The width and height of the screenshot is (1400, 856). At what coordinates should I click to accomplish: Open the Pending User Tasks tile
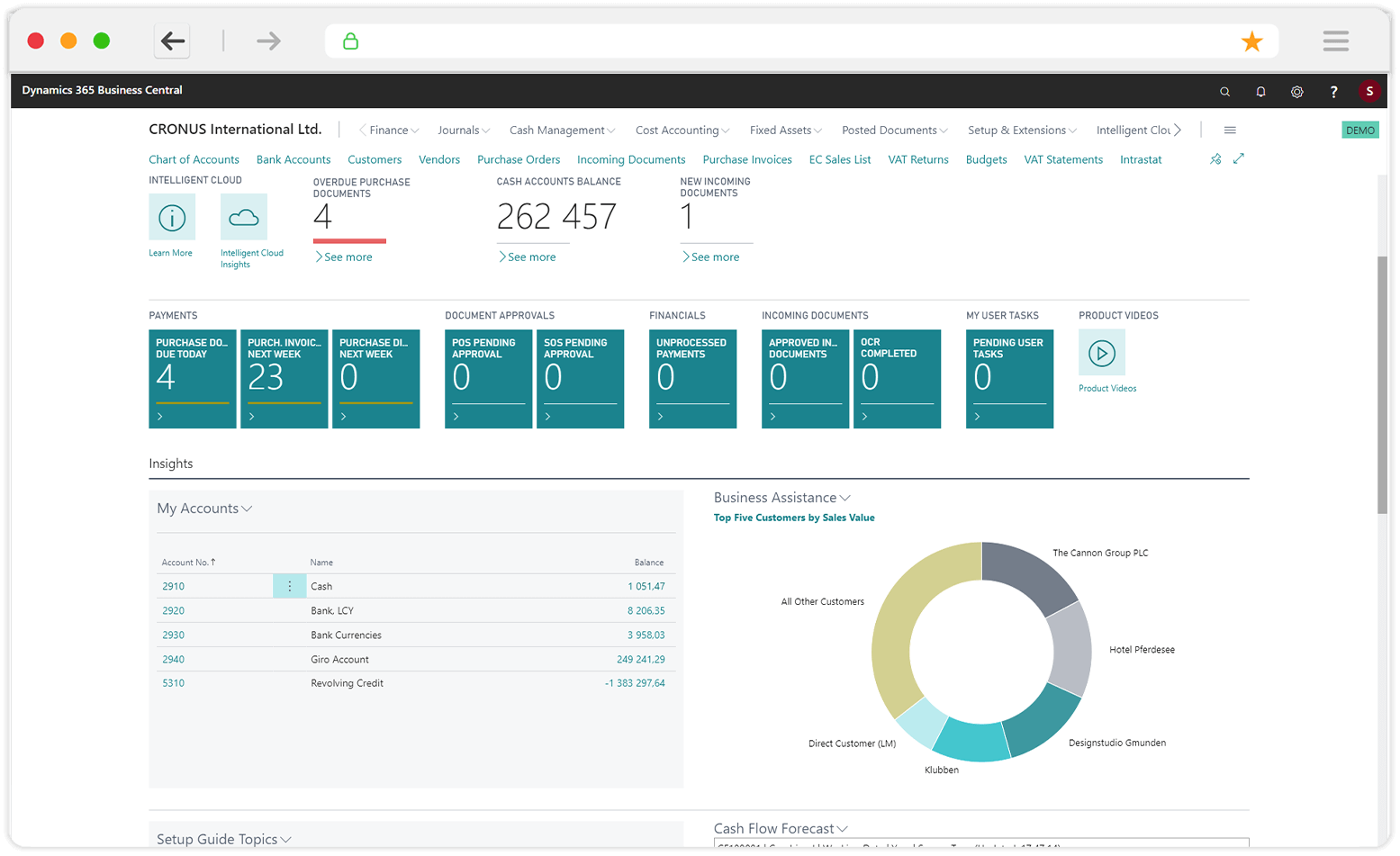pyautogui.click(x=1010, y=379)
